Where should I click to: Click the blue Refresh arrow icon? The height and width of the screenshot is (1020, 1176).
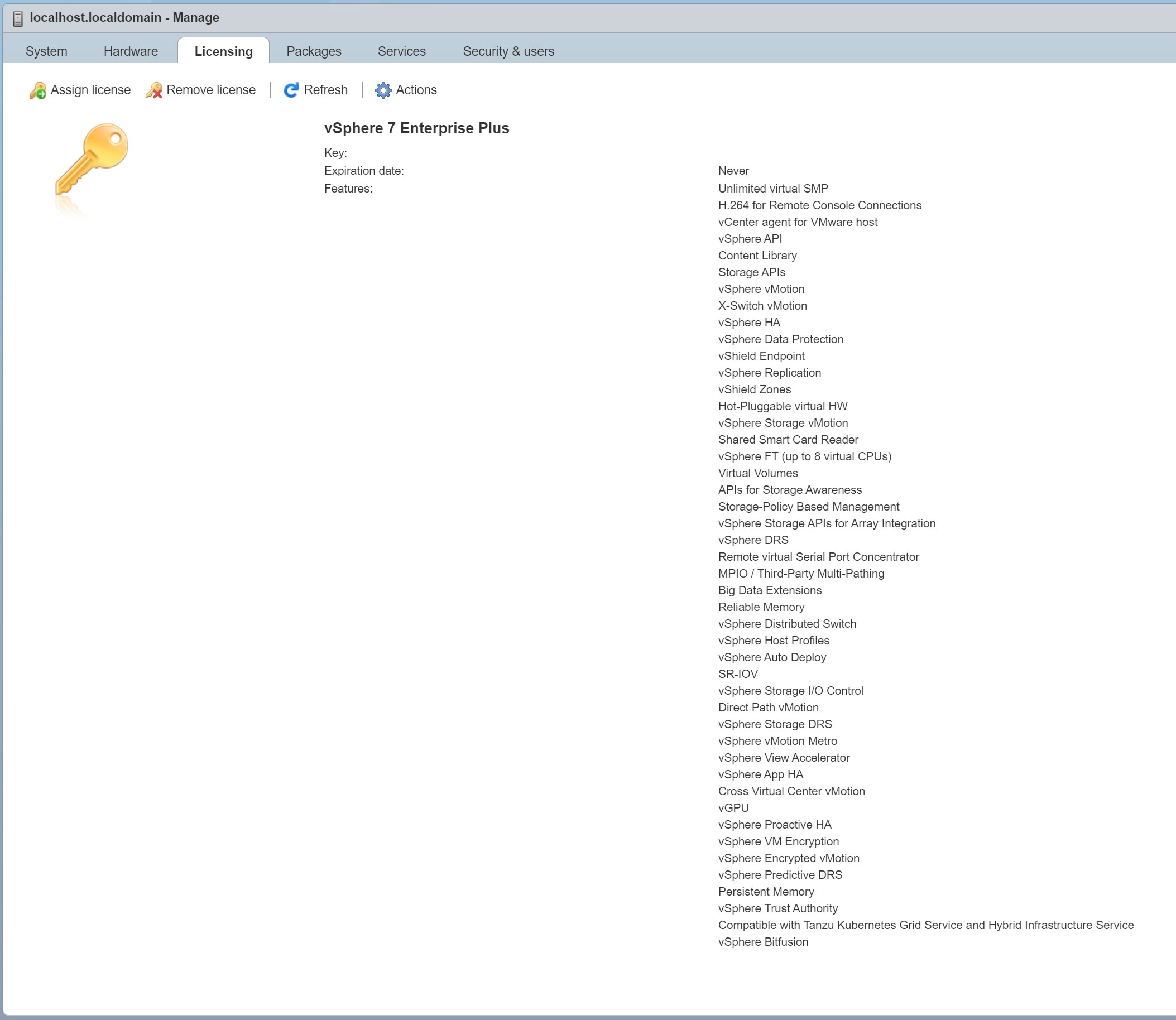[291, 89]
